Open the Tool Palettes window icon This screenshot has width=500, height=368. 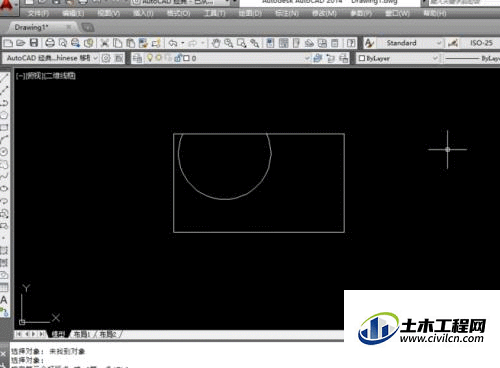(x=296, y=43)
